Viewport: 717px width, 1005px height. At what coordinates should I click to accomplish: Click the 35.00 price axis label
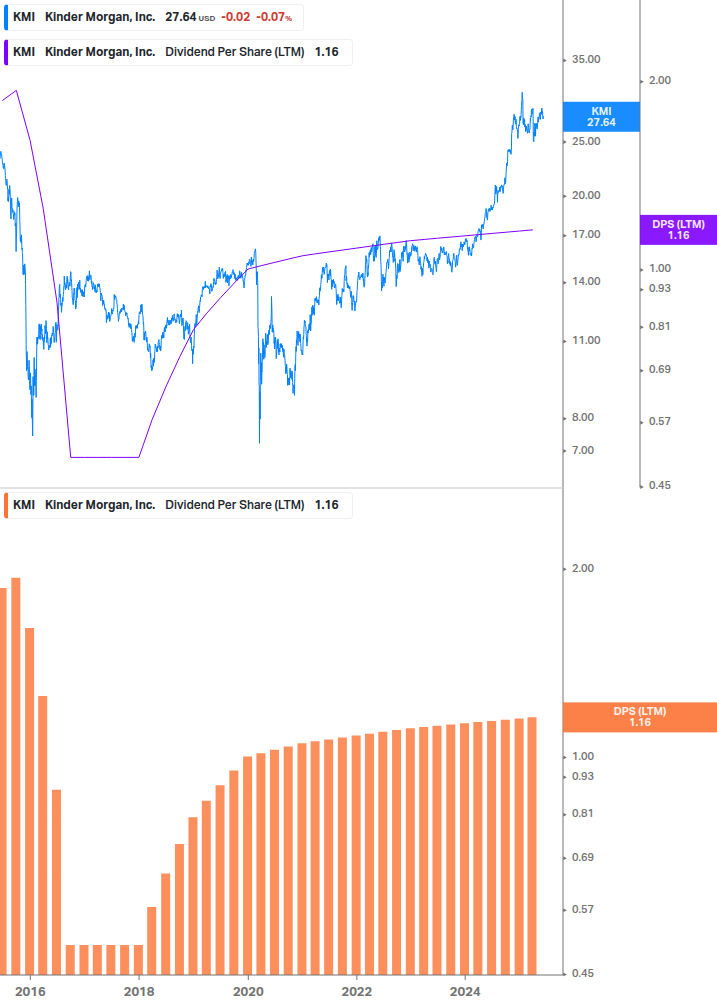(x=586, y=60)
